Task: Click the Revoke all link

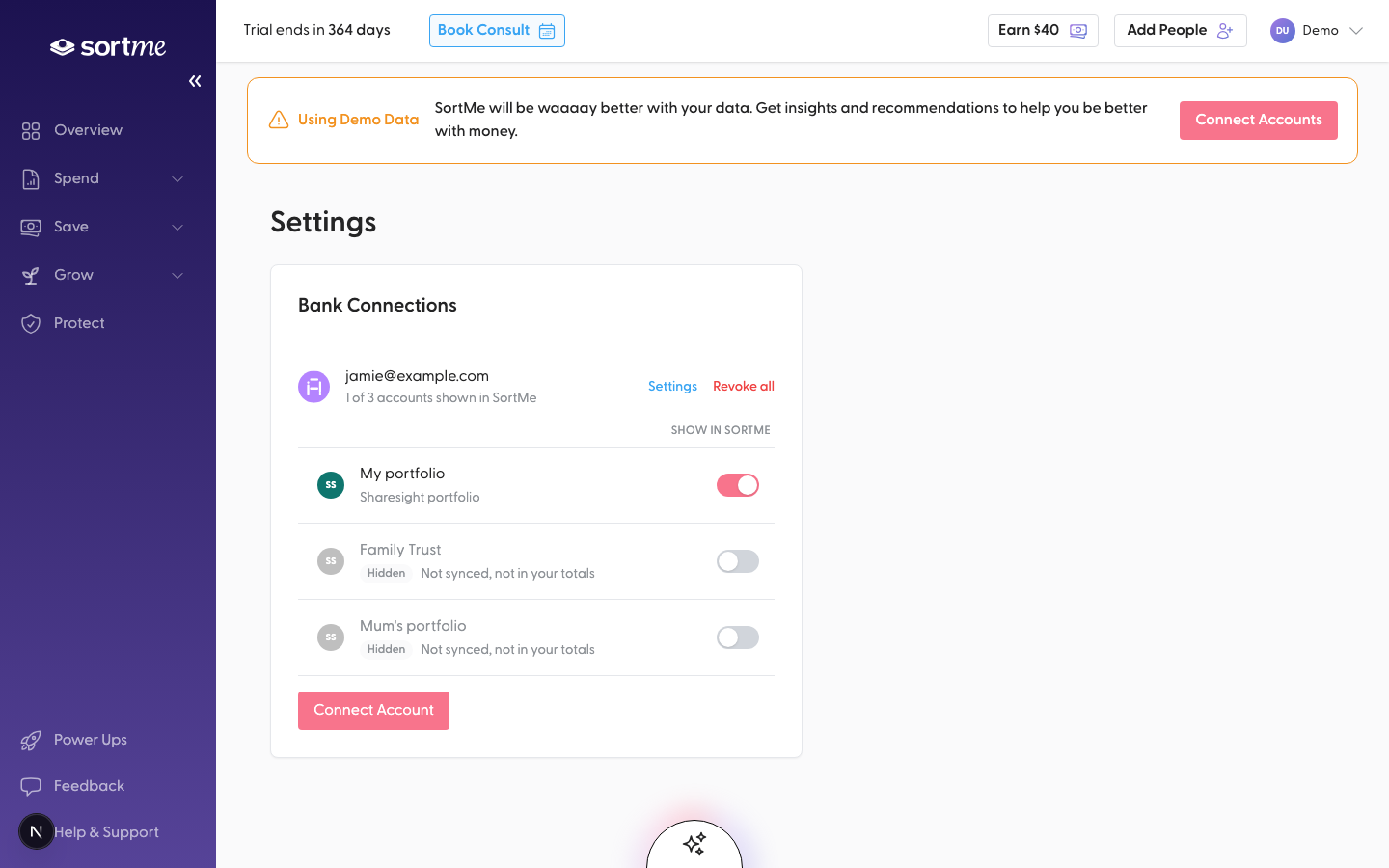Action: tap(744, 386)
